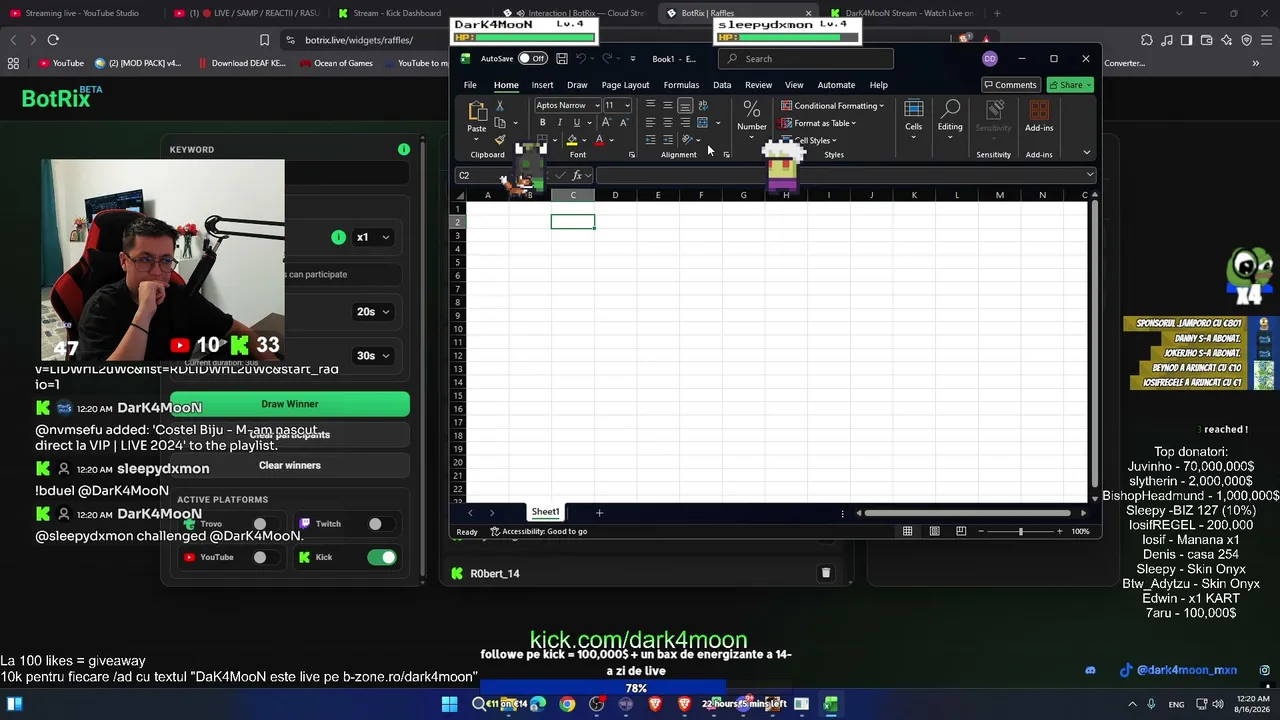This screenshot has width=1280, height=720.
Task: Click the Center alignment icon in Excel
Action: pos(667,122)
